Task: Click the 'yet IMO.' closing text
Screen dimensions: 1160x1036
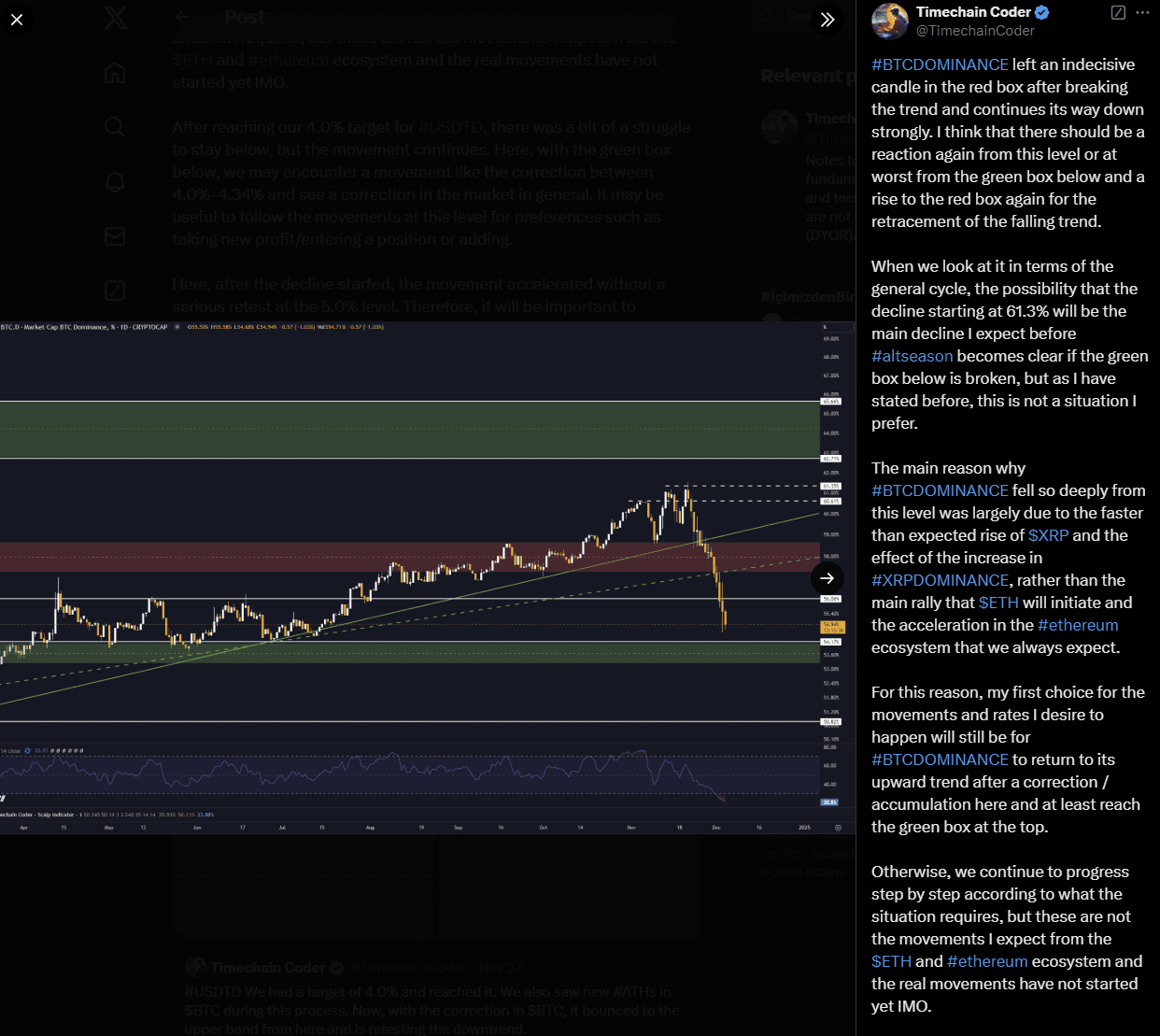Action: click(901, 1006)
